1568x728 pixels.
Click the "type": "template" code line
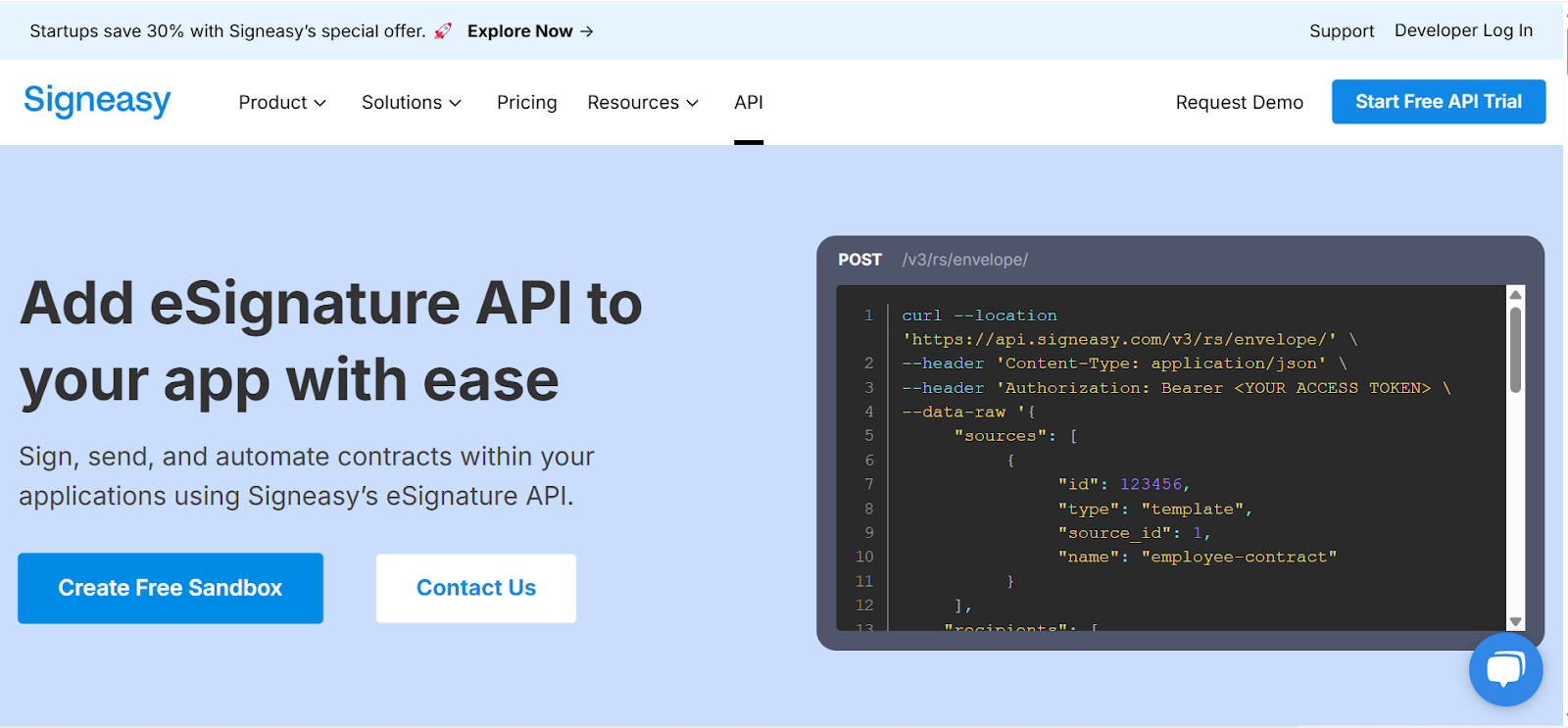point(1155,509)
